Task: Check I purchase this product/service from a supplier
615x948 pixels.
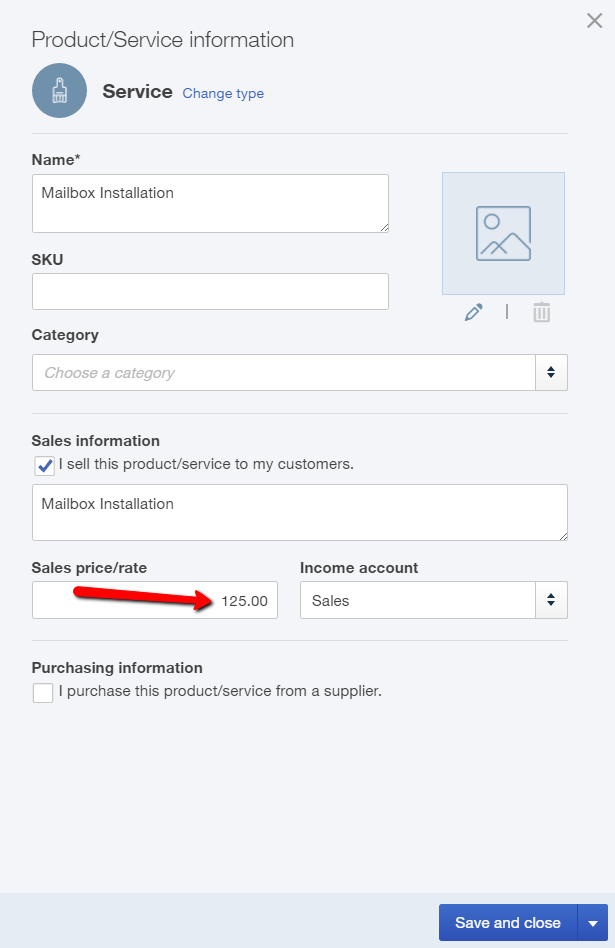Action: coord(42,692)
